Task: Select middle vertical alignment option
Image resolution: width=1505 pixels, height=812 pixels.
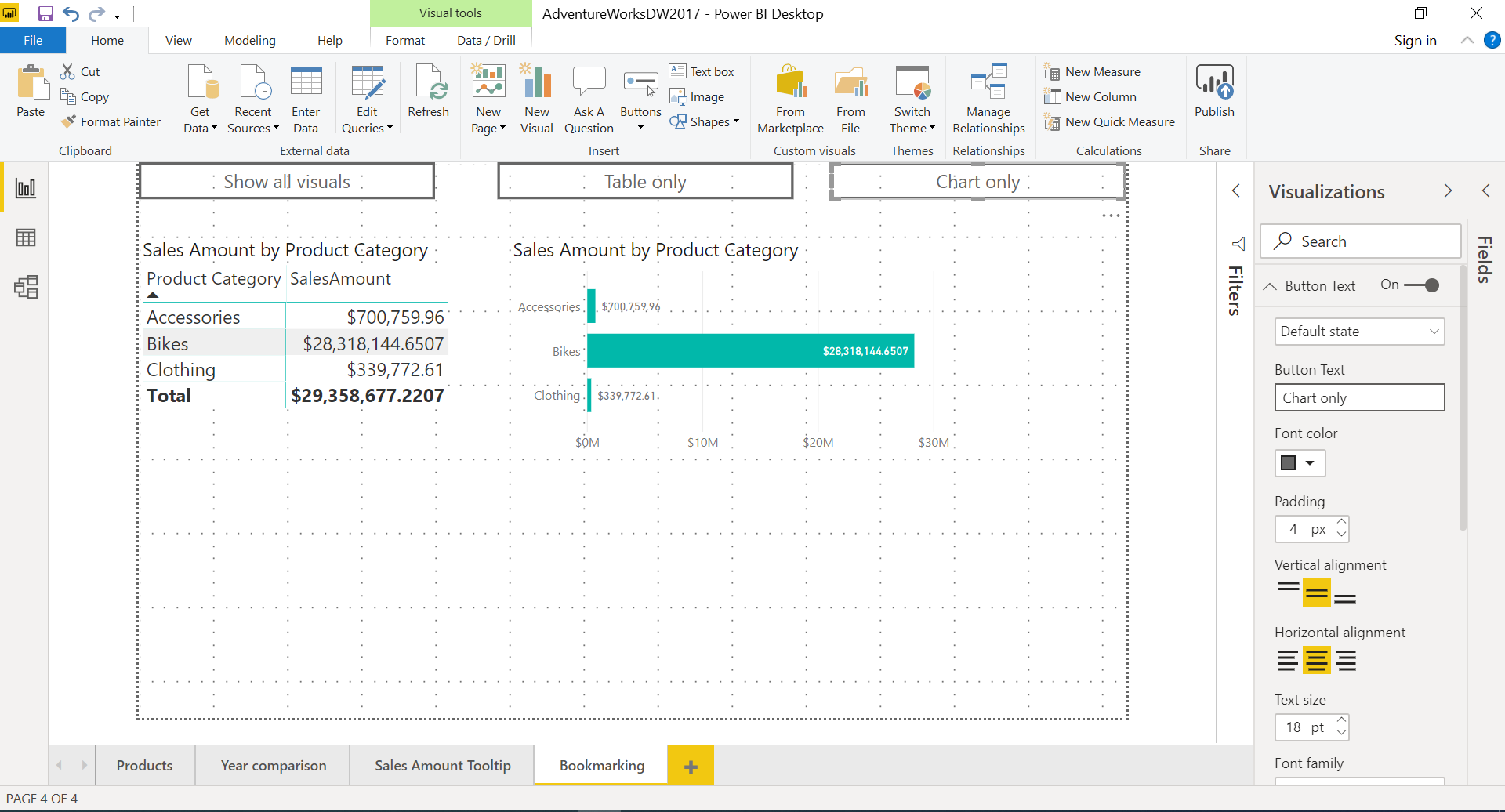Action: coord(1316,593)
